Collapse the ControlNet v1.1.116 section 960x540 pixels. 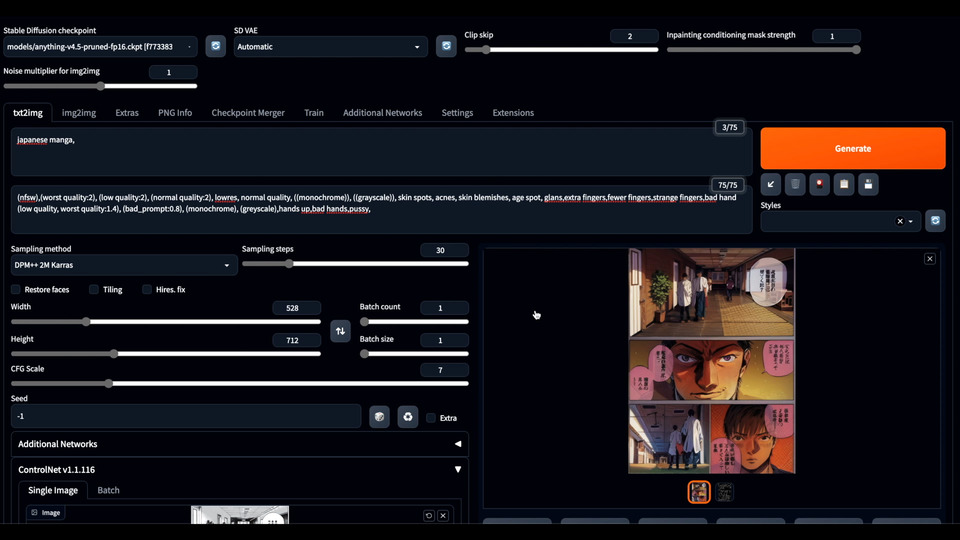tap(239, 470)
